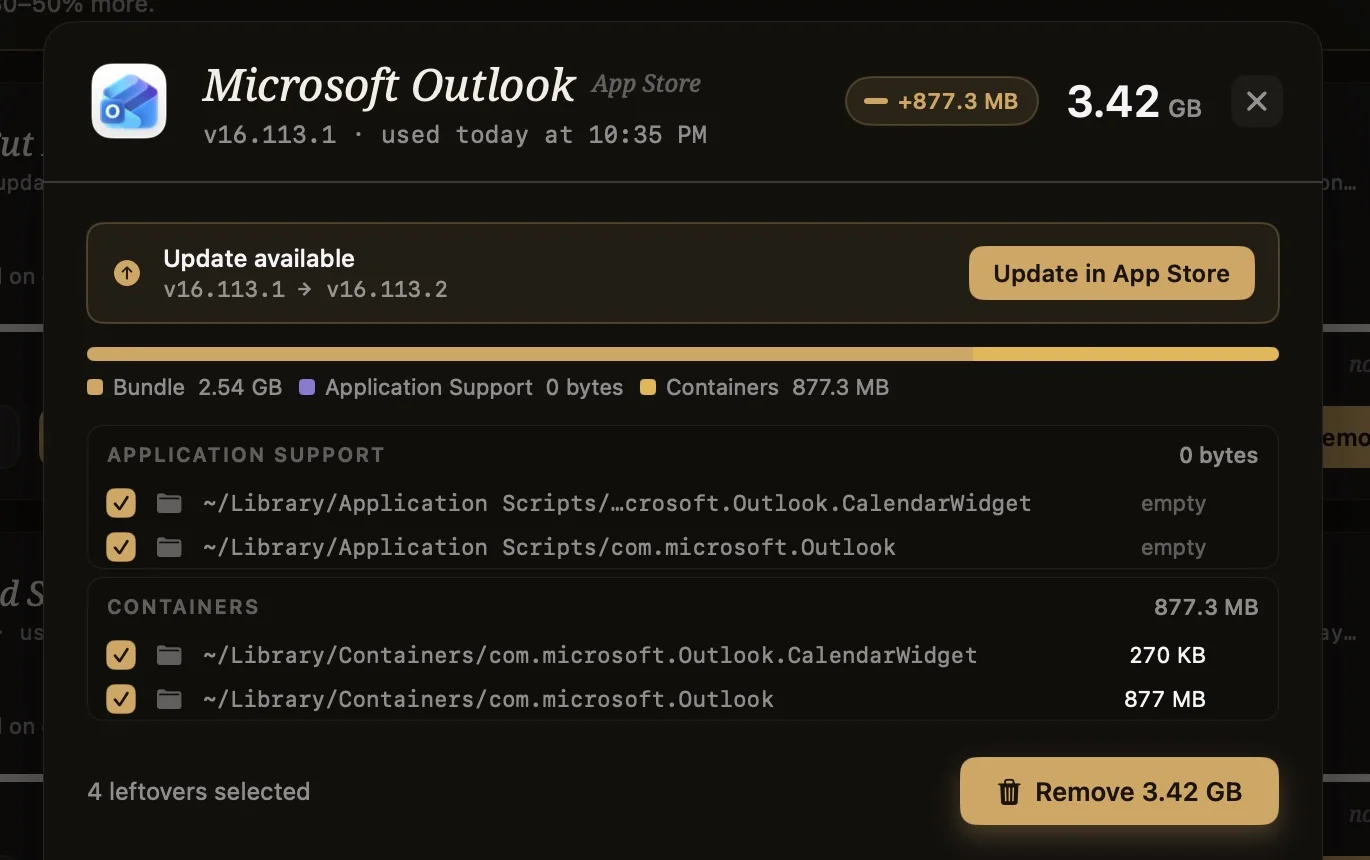Click folder icon of 877 MB Containers row
Image resolution: width=1370 pixels, height=860 pixels.
click(x=169, y=699)
